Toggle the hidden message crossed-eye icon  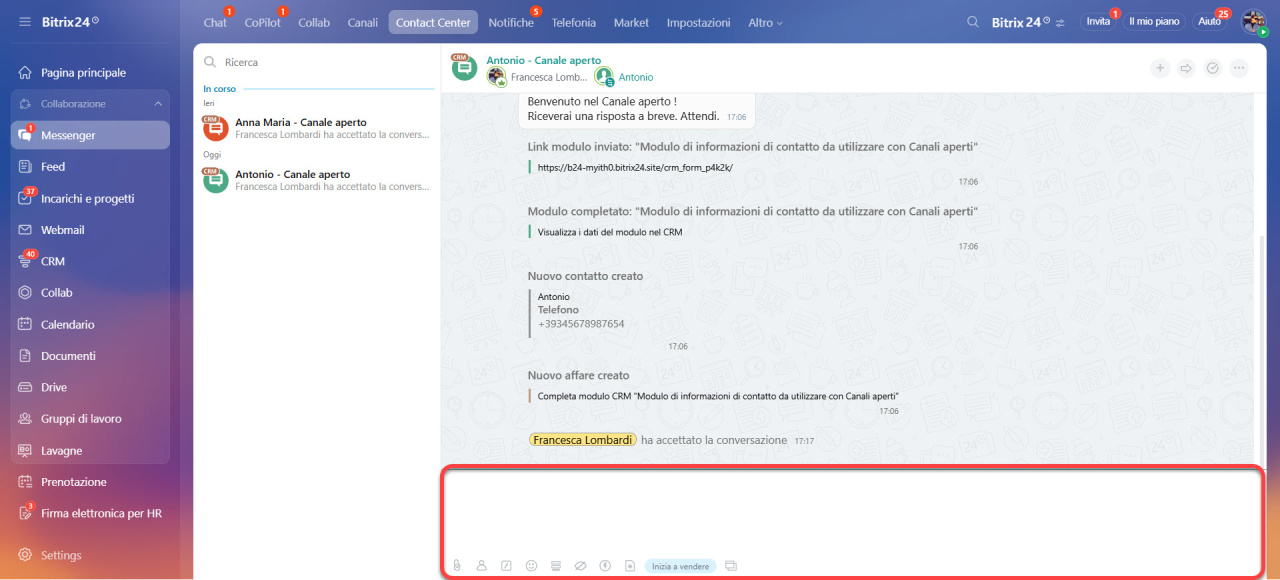pyautogui.click(x=580, y=566)
